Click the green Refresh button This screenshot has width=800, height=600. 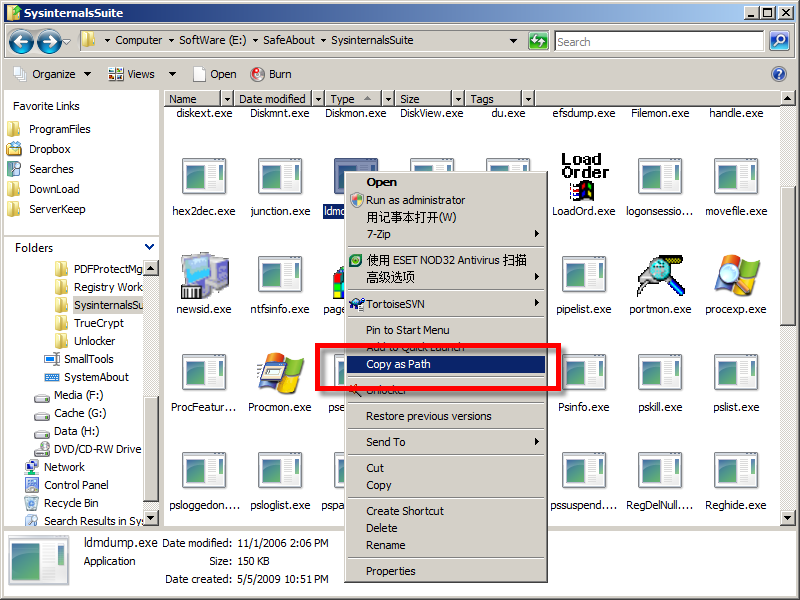click(538, 40)
